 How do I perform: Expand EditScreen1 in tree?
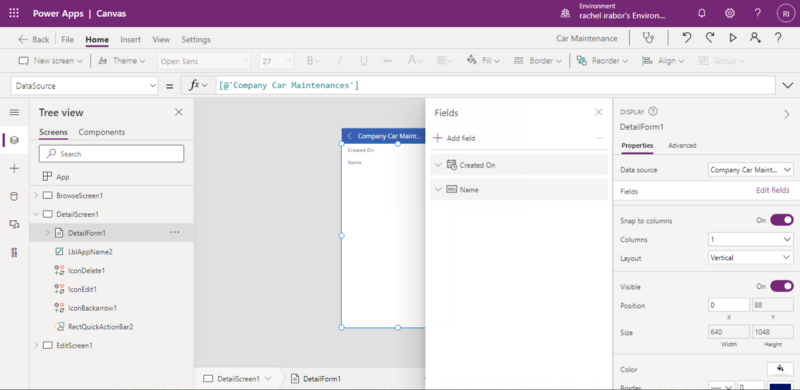pyautogui.click(x=36, y=345)
